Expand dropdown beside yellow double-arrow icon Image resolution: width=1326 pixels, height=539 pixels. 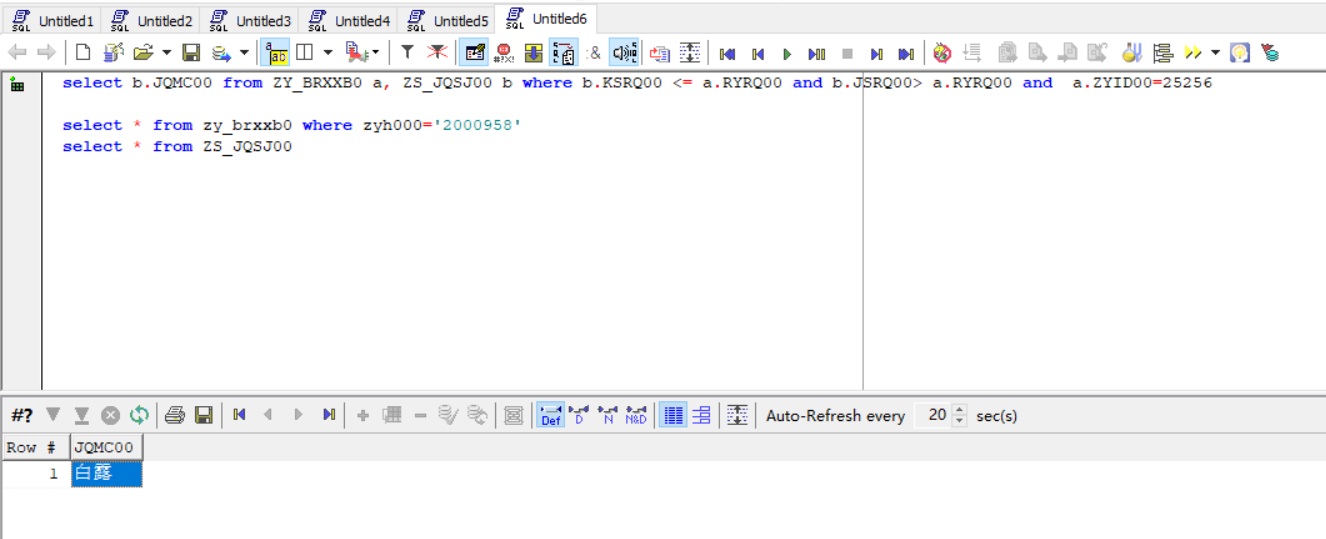pyautogui.click(x=1215, y=53)
